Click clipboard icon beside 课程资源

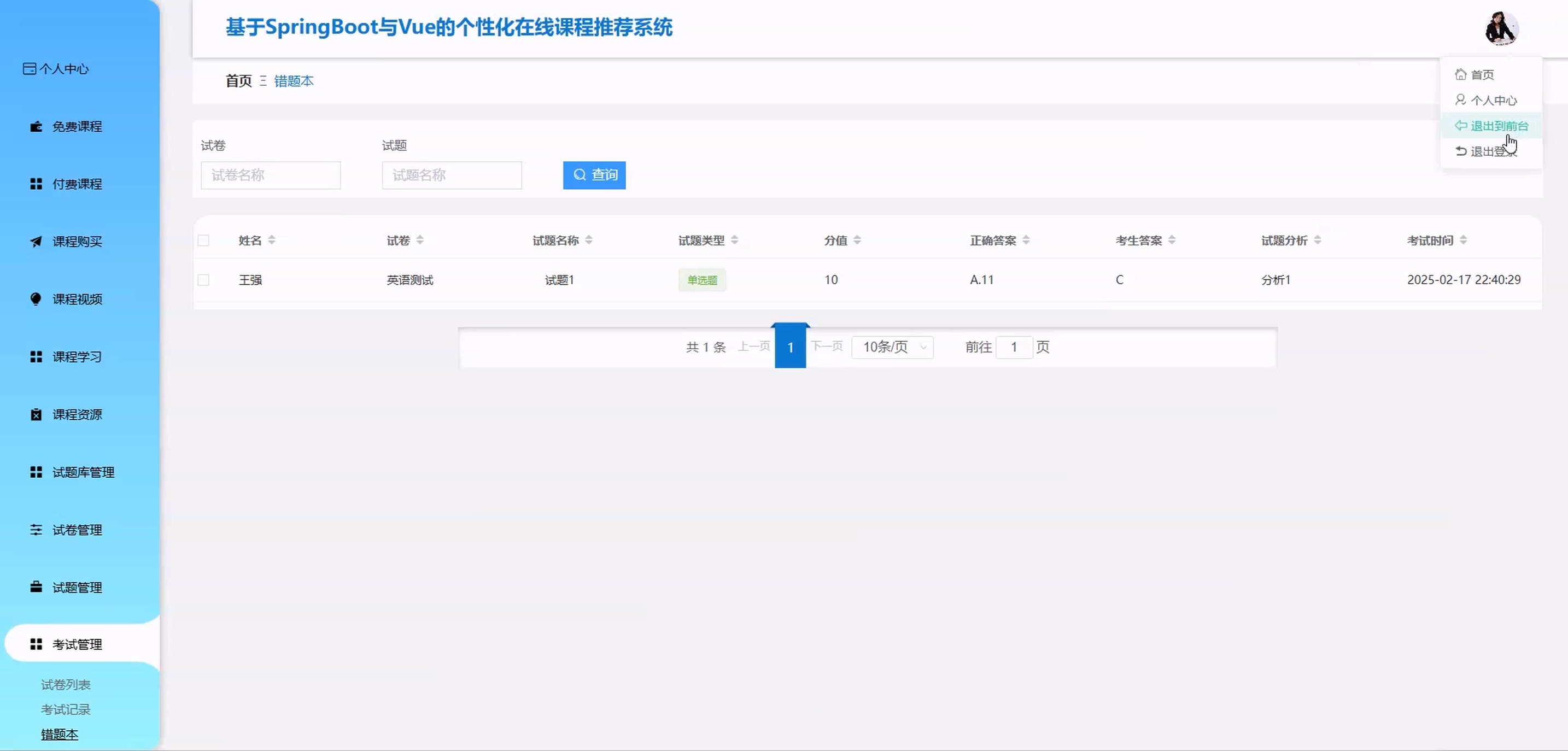[x=36, y=414]
